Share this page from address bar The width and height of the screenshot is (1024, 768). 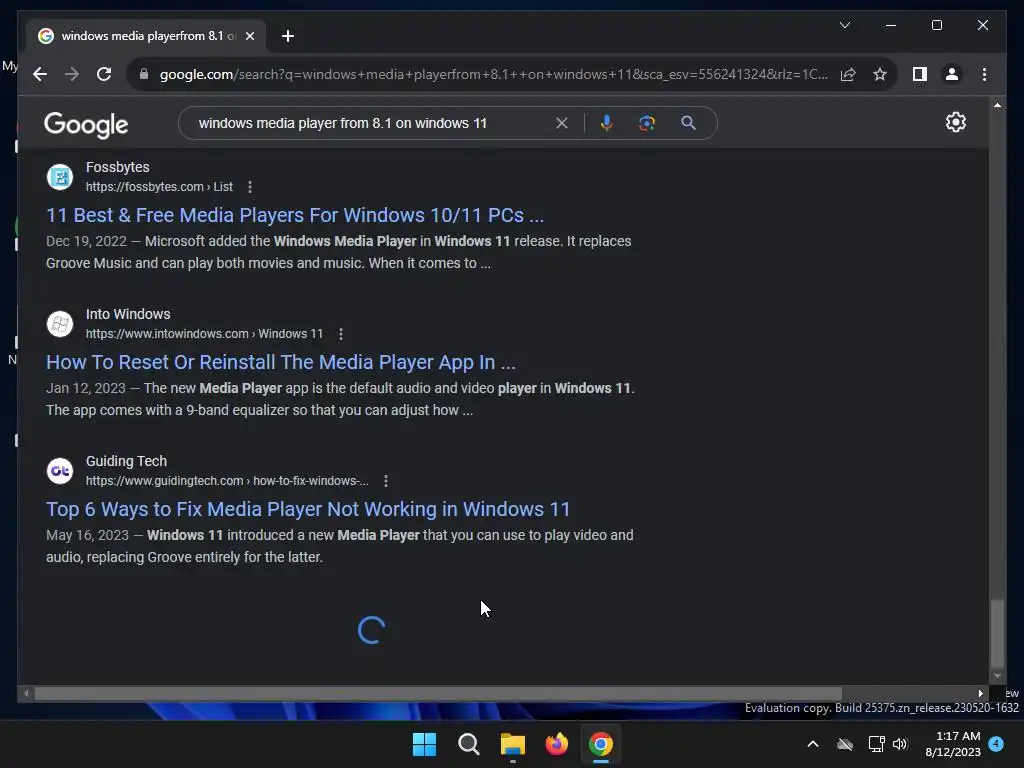(848, 74)
